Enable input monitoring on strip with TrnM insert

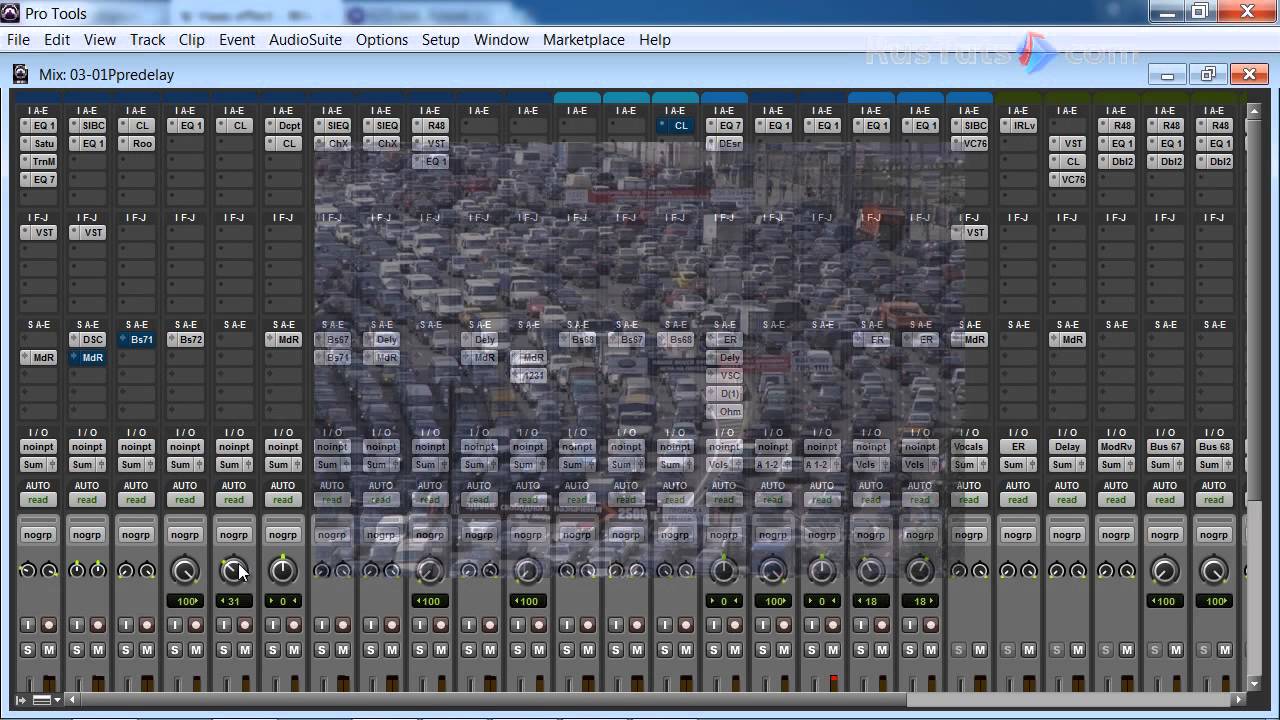click(x=28, y=625)
